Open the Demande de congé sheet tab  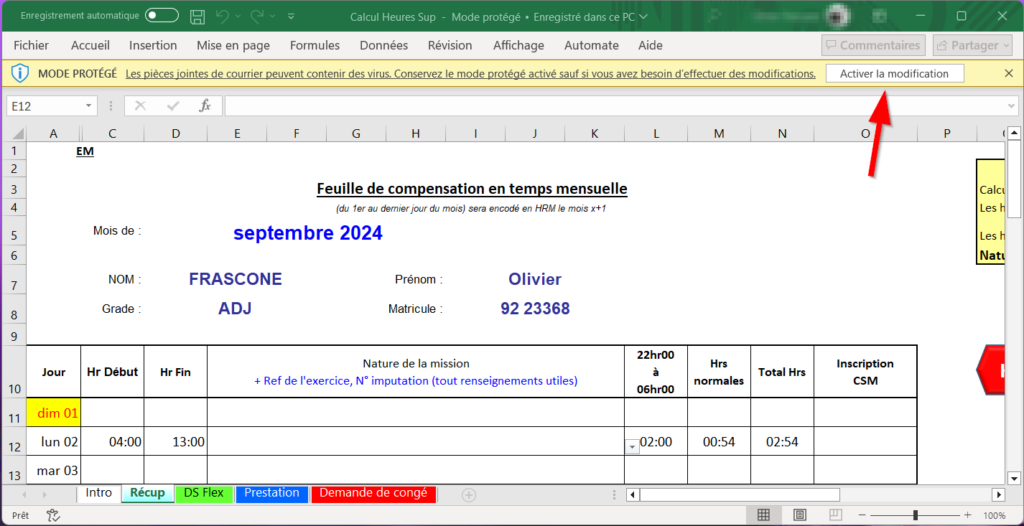[373, 493]
